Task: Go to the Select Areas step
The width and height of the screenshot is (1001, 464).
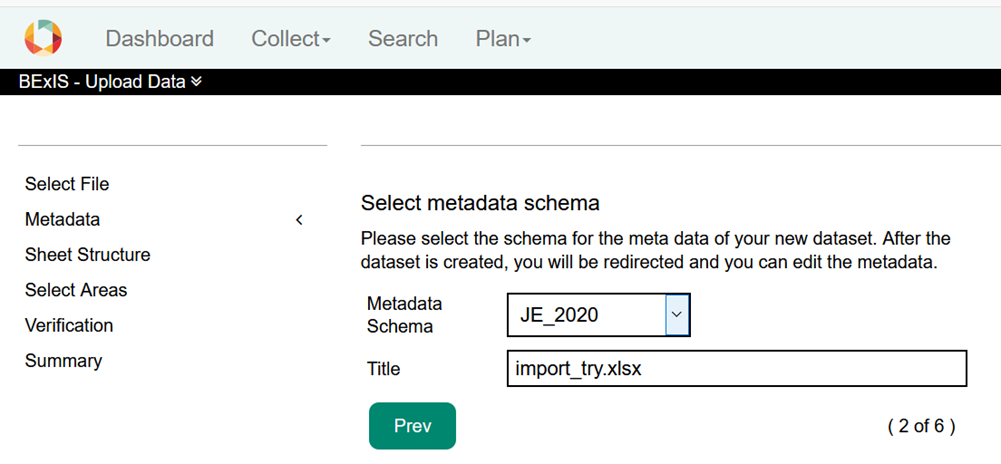Action: point(76,290)
